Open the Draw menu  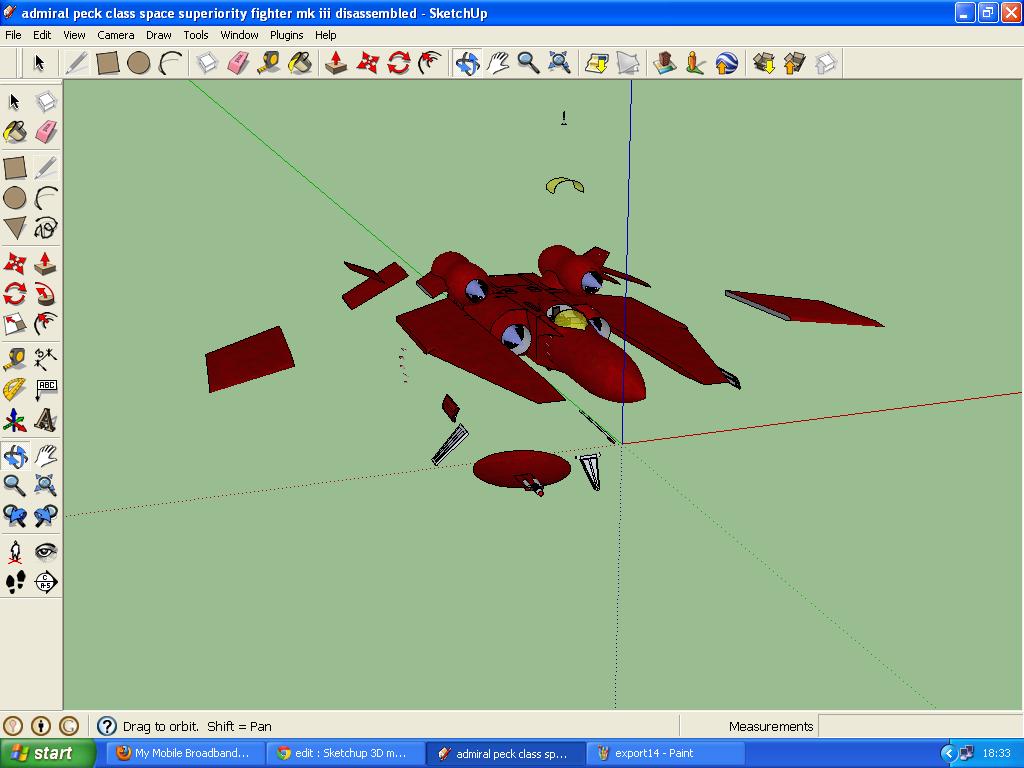tap(158, 35)
